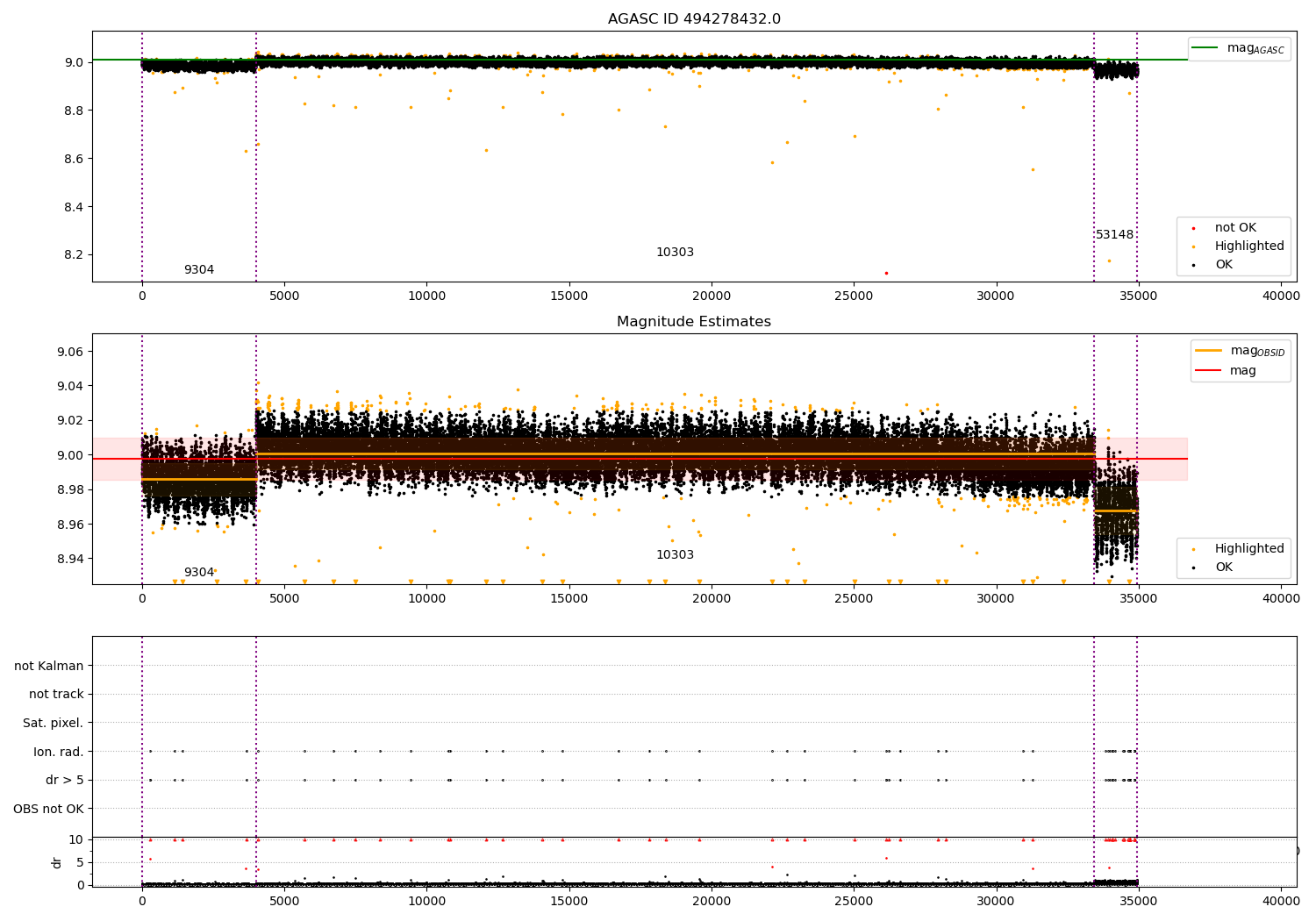Viewport: 1316px width, 921px height.
Task: Click the red outlier point in top plot
Action: click(x=886, y=273)
